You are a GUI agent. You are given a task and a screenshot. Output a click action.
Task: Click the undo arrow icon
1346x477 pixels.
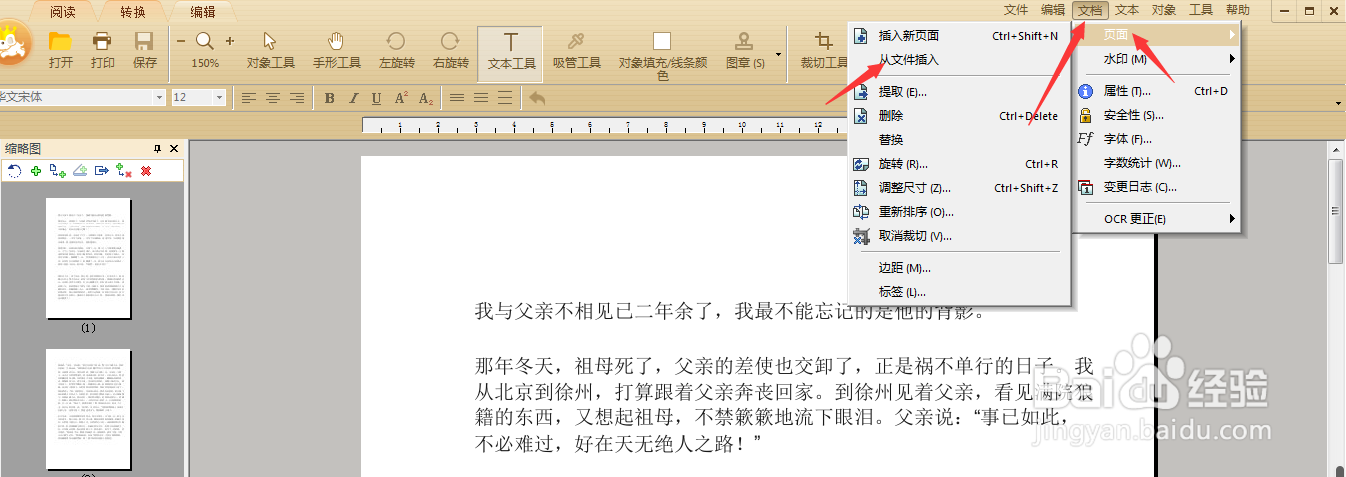tap(537, 98)
